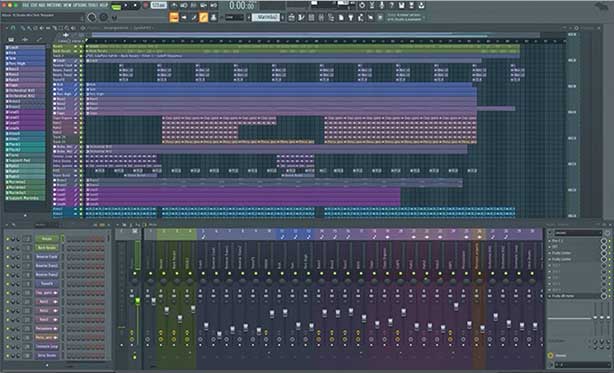Image resolution: width=614 pixels, height=373 pixels.
Task: Select the Metal_gend channel button
Action: coord(47,337)
